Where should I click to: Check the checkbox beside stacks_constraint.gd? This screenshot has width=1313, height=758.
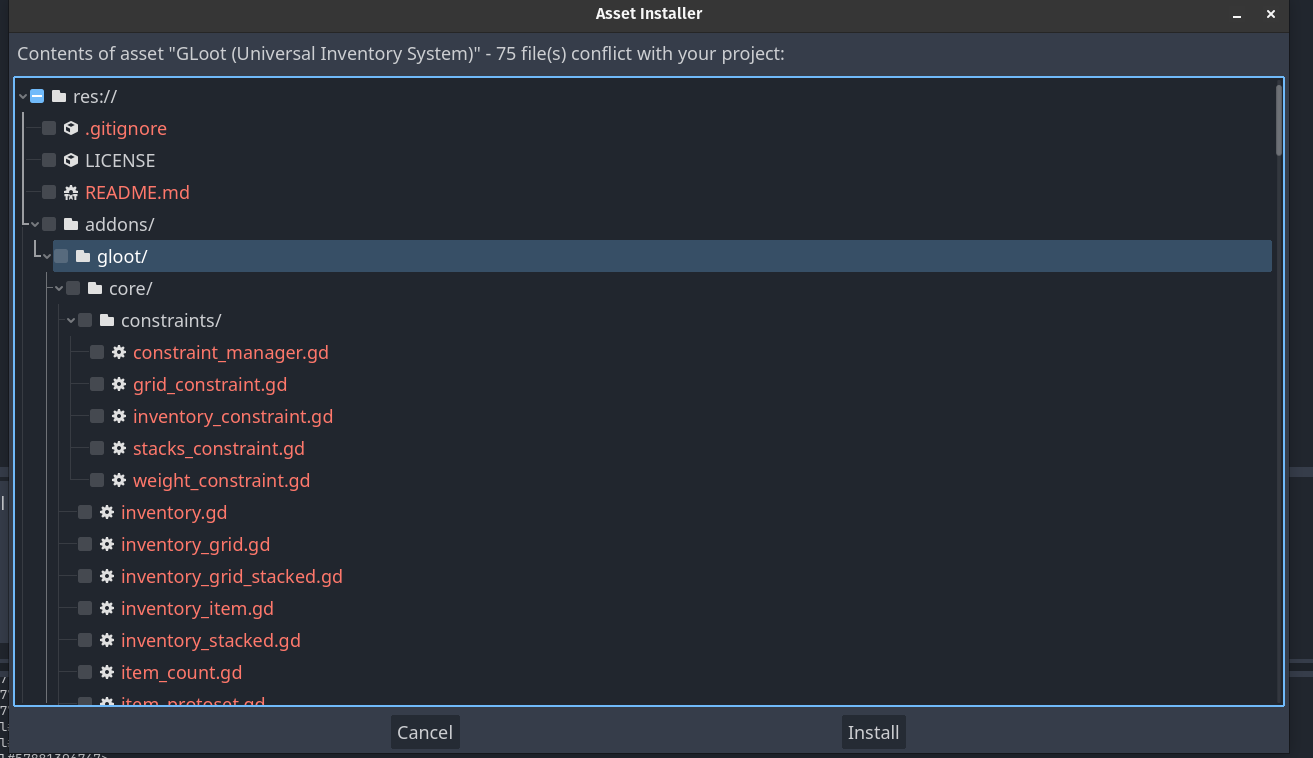pyautogui.click(x=96, y=448)
